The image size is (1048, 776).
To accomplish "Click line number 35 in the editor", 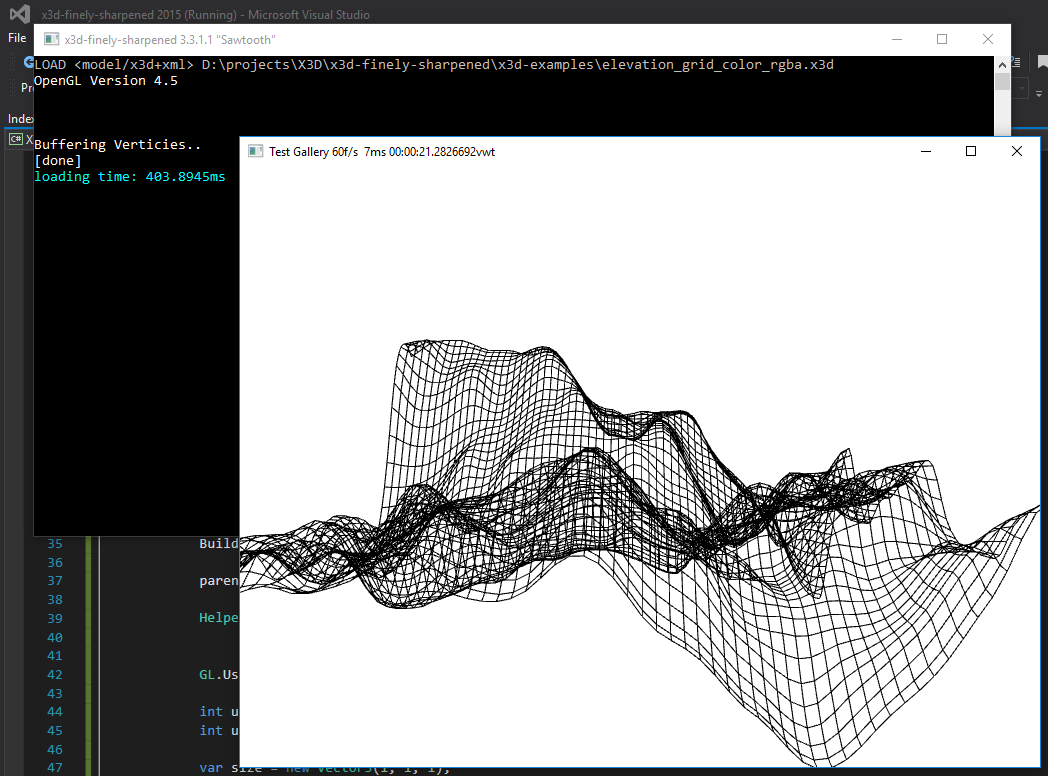I will tap(55, 543).
